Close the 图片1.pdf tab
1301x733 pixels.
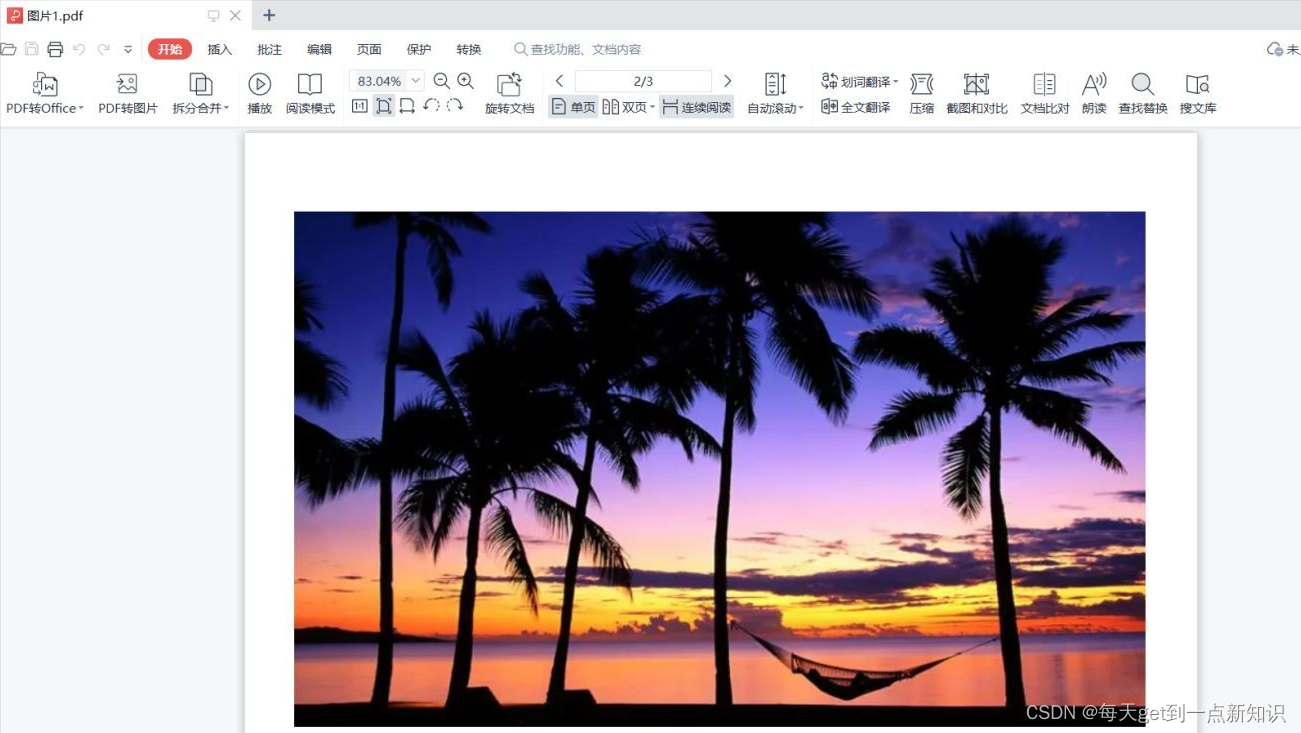pyautogui.click(x=235, y=16)
